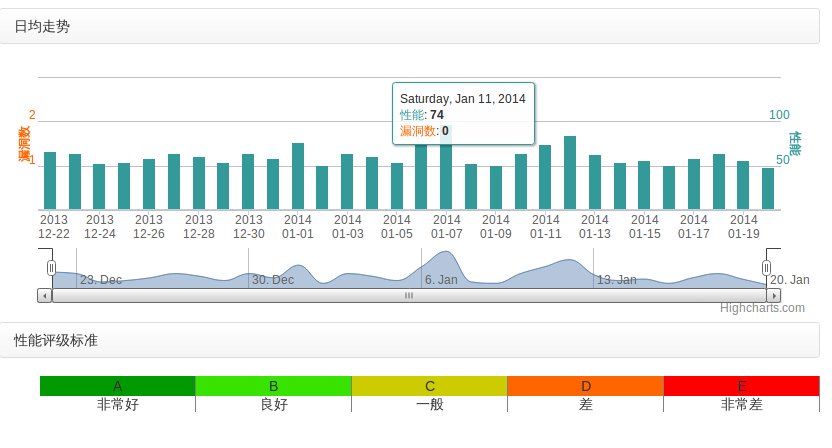Select the orange D rating swatch
The width and height of the screenshot is (832, 448).
click(x=585, y=386)
